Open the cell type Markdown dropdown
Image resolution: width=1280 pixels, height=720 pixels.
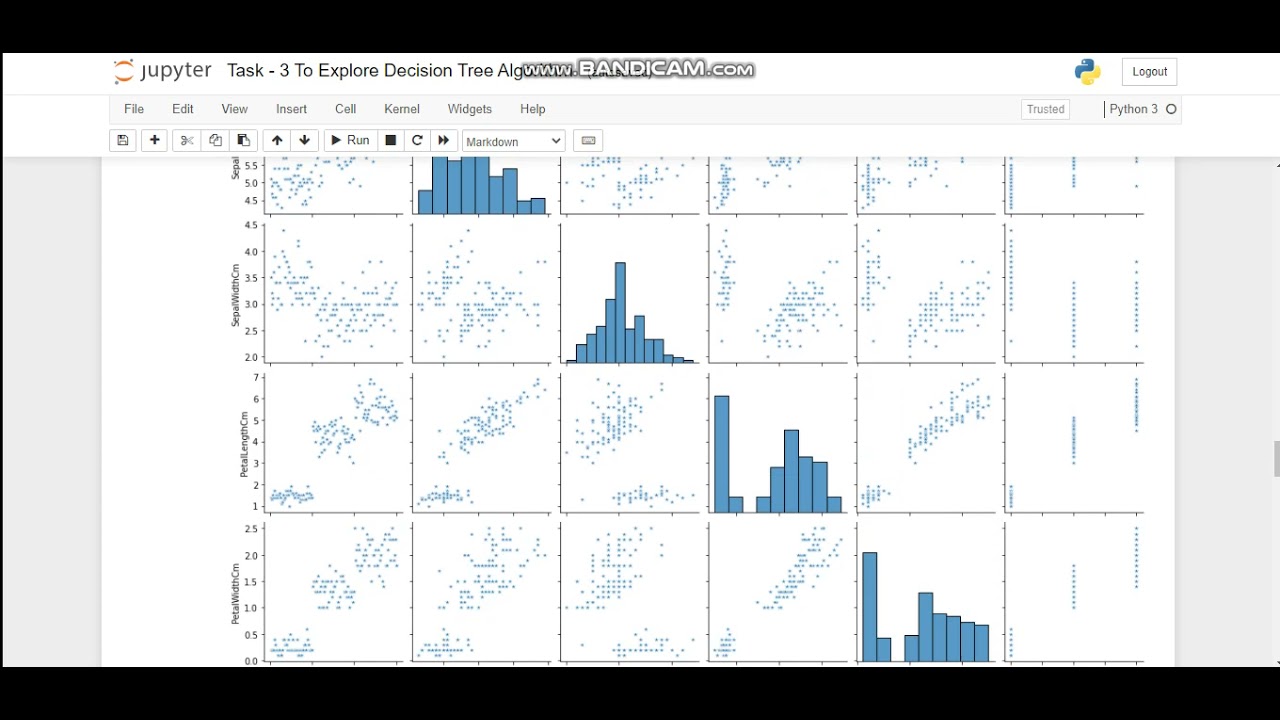[x=514, y=142]
